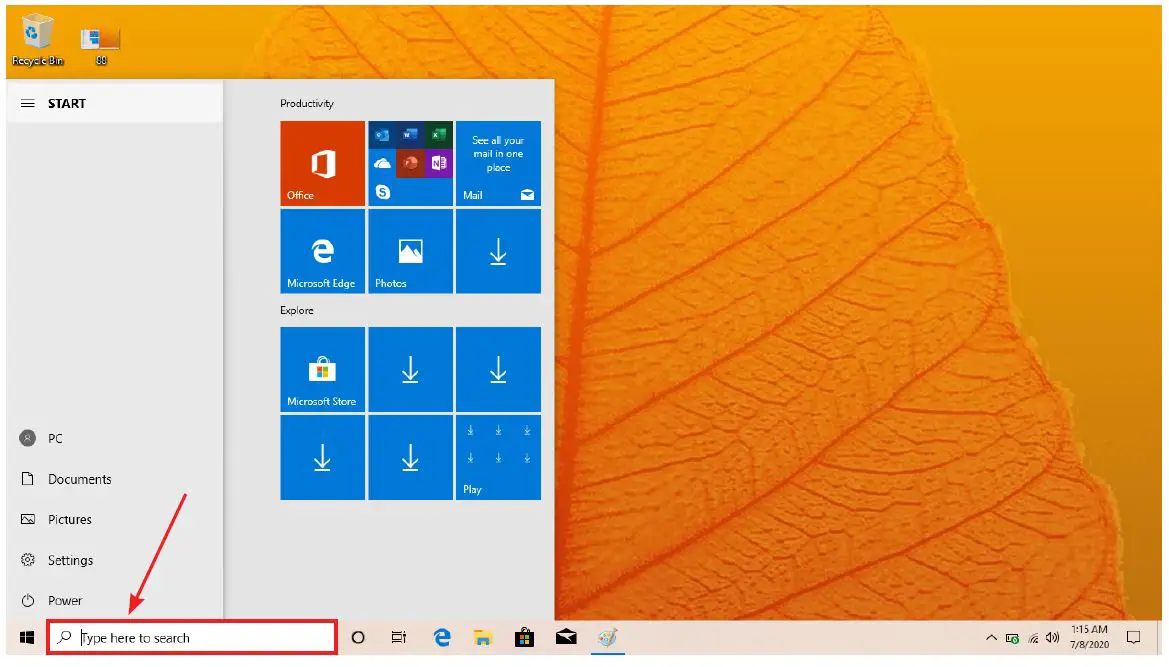Select the Recycle Bin desktop icon
The width and height of the screenshot is (1169, 667).
point(37,39)
